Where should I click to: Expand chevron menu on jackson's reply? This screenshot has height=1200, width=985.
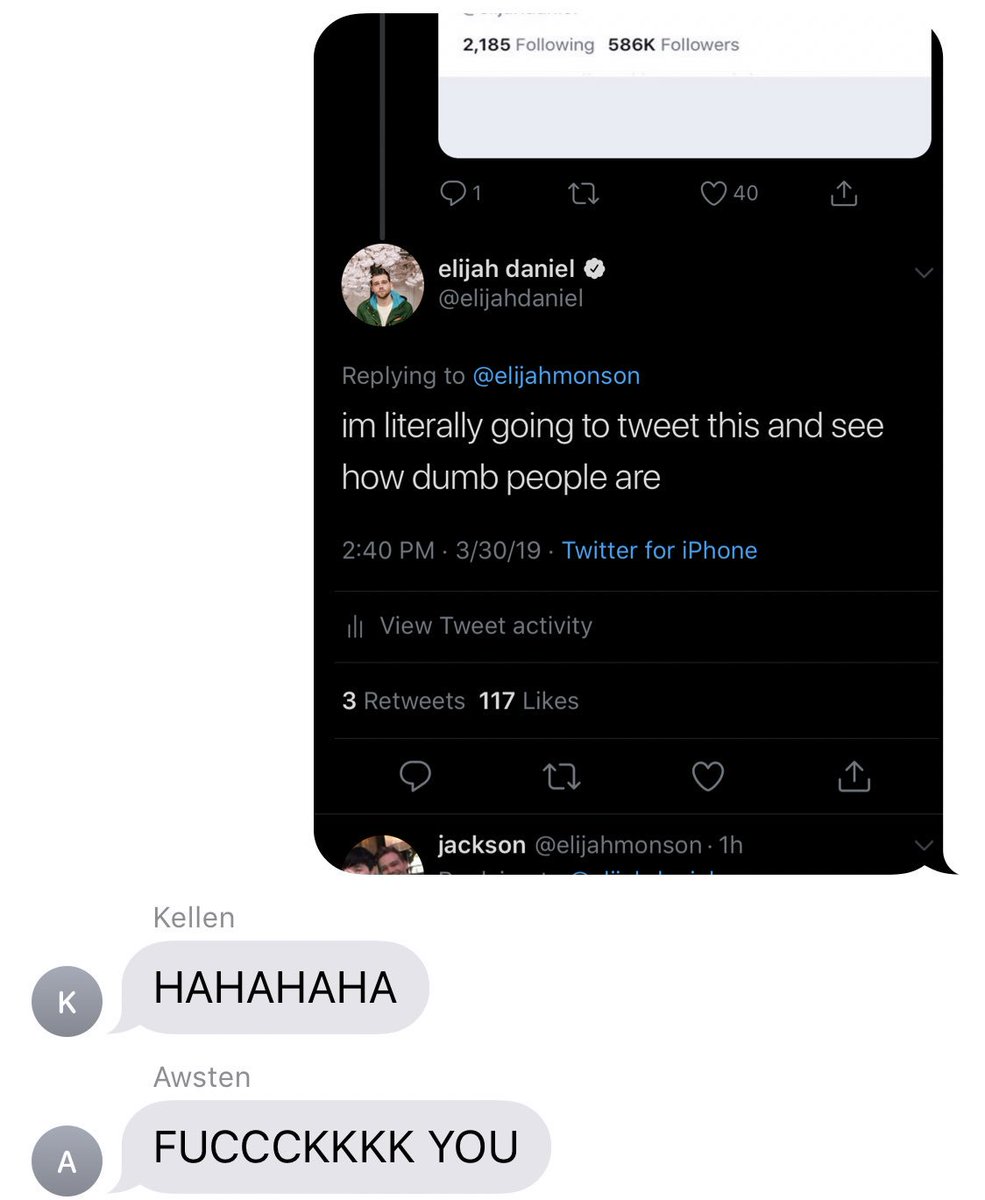click(924, 846)
